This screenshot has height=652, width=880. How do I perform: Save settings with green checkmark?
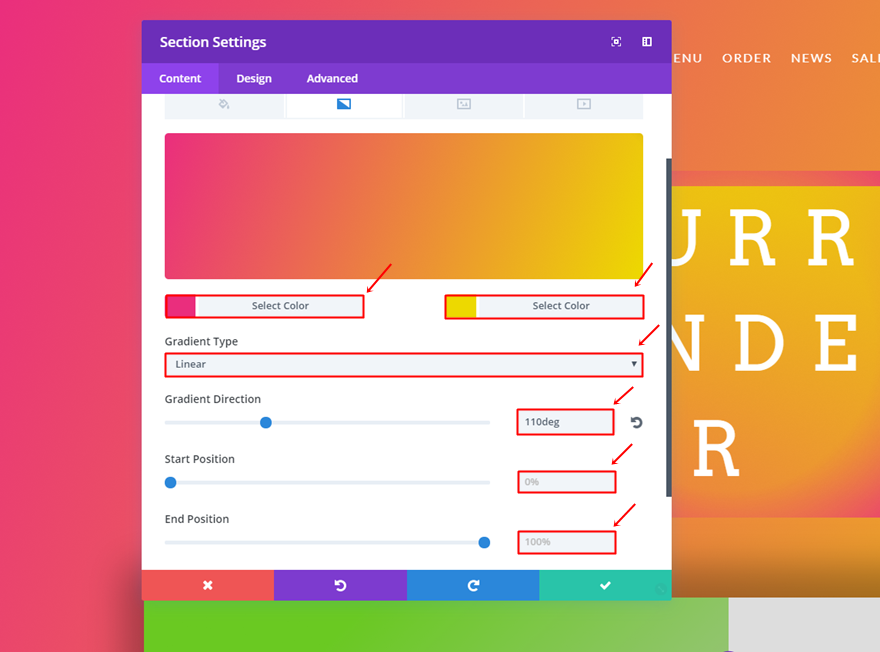tap(605, 585)
